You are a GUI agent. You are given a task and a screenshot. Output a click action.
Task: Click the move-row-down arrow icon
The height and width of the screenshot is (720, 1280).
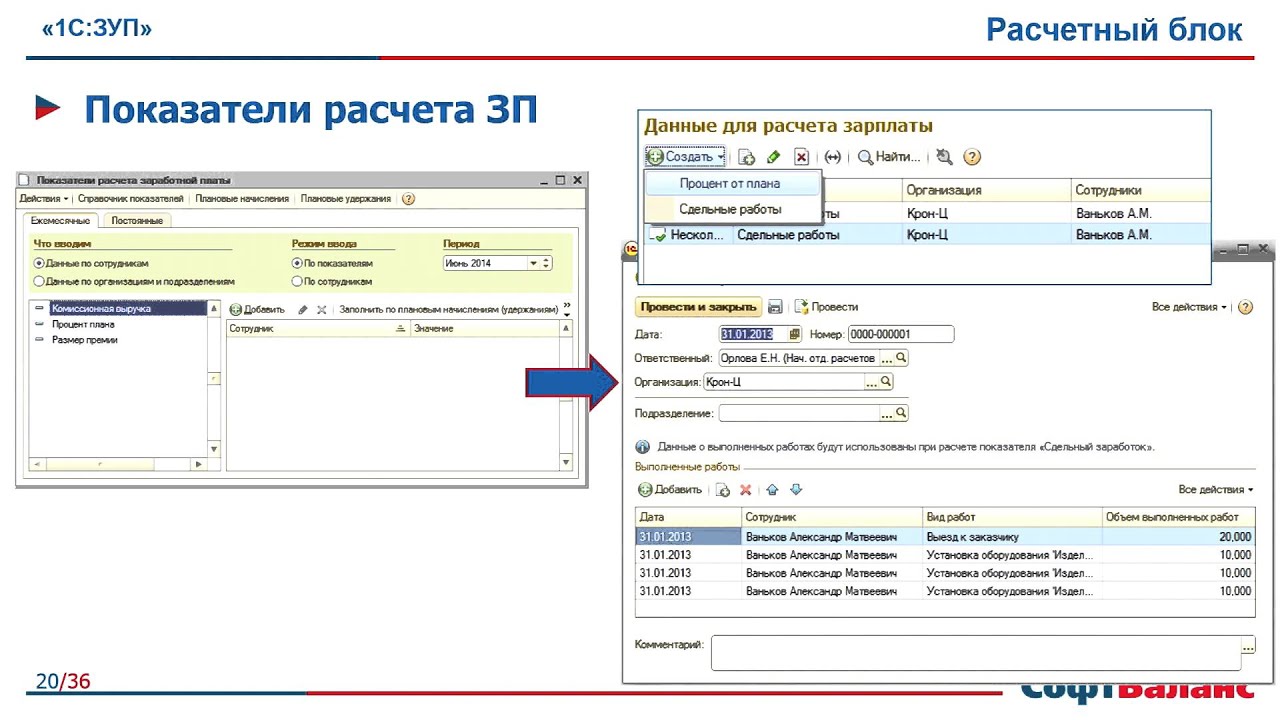click(796, 490)
